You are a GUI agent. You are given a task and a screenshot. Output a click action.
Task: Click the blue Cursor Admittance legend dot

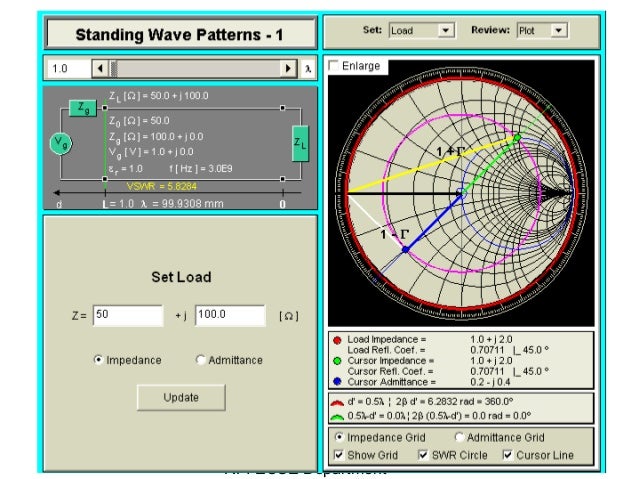(x=337, y=382)
